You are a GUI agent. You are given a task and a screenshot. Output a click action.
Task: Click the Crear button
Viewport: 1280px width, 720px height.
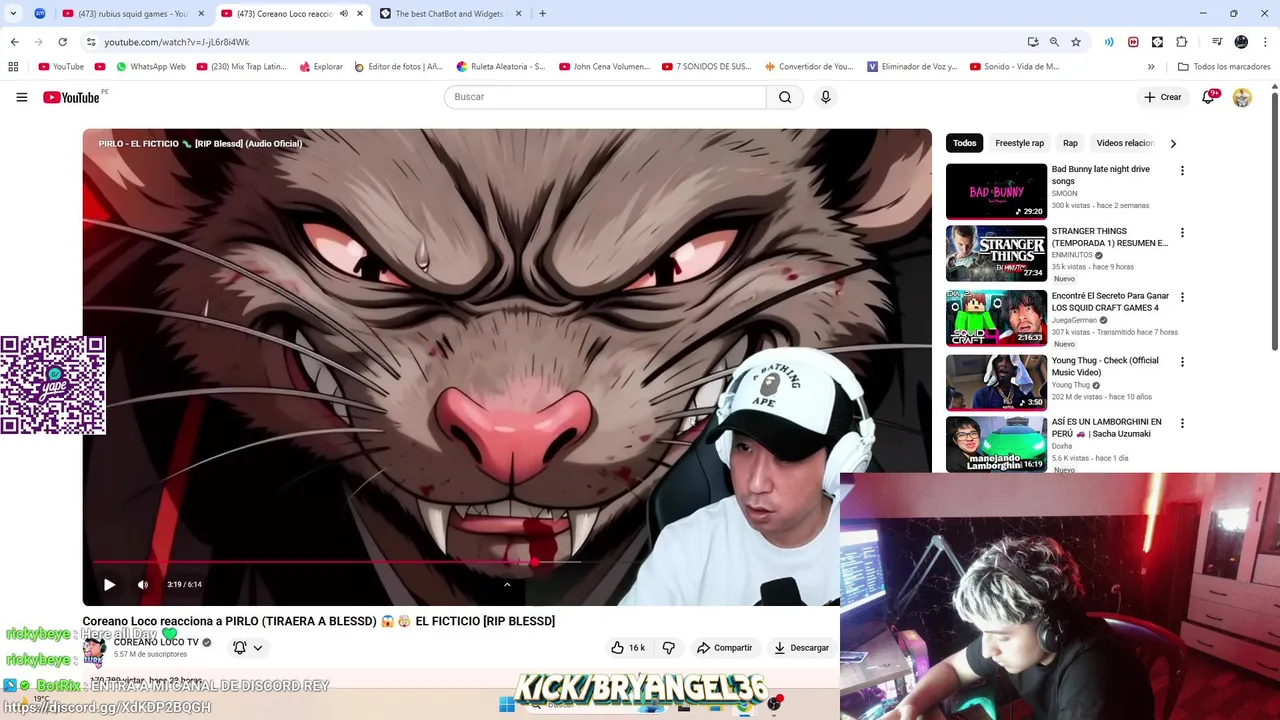click(x=1163, y=97)
